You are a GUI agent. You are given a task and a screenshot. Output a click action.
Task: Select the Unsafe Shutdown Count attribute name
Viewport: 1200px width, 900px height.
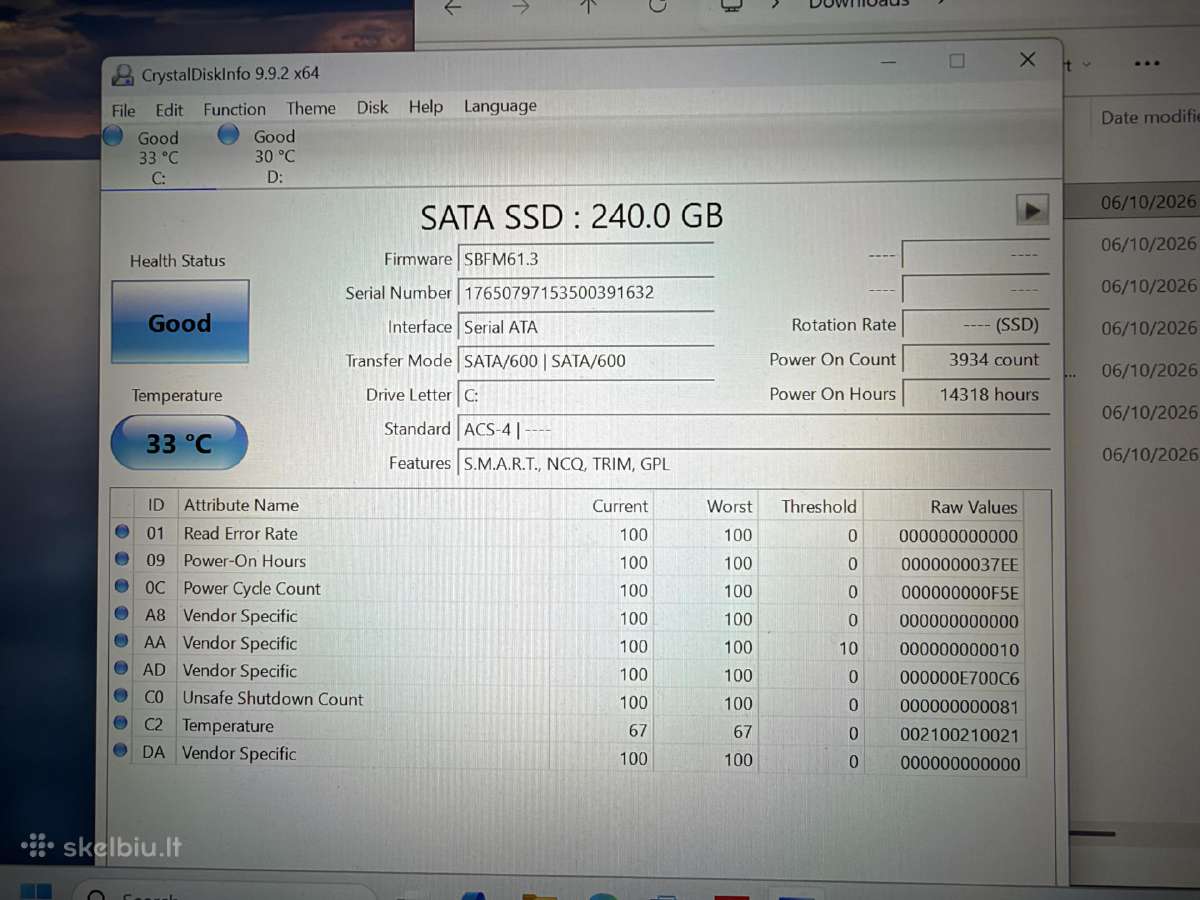pos(273,699)
